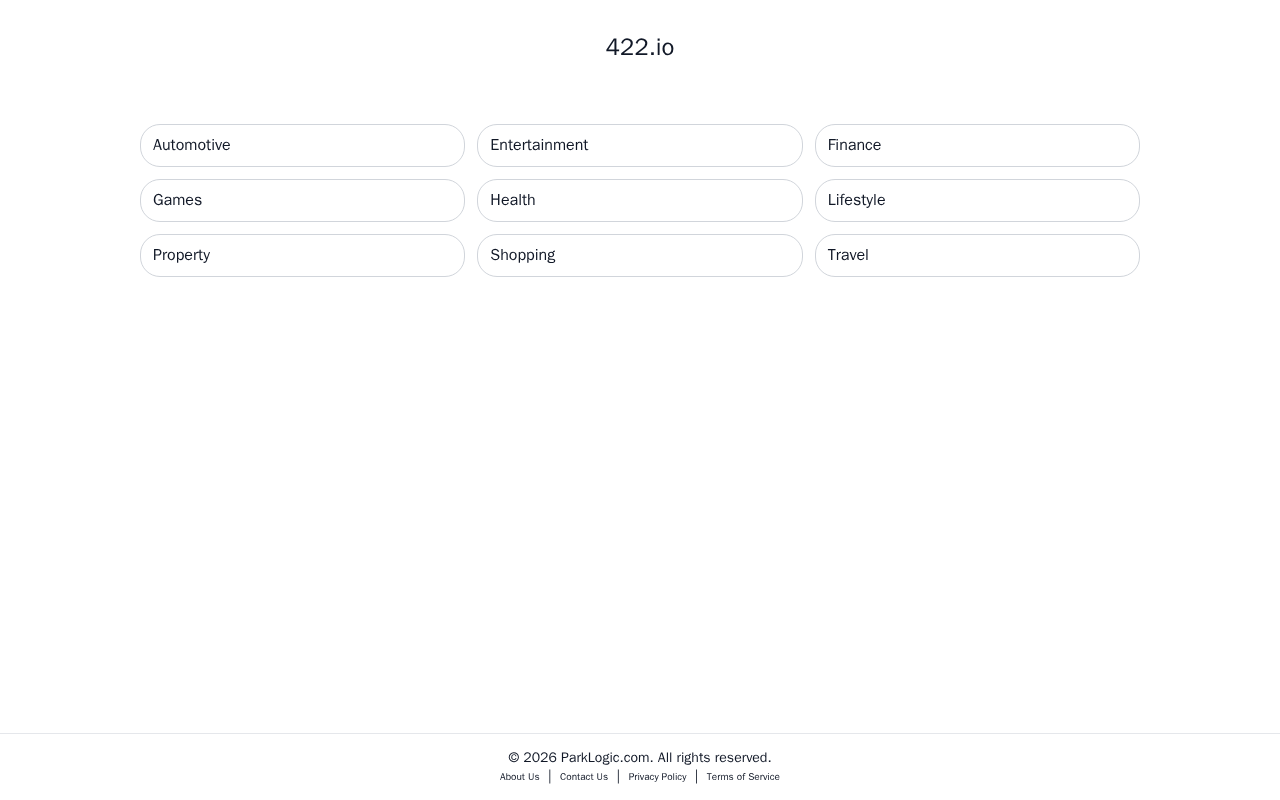The image size is (1280, 800).
Task: Check wellness results via Health pill
Action: [640, 200]
